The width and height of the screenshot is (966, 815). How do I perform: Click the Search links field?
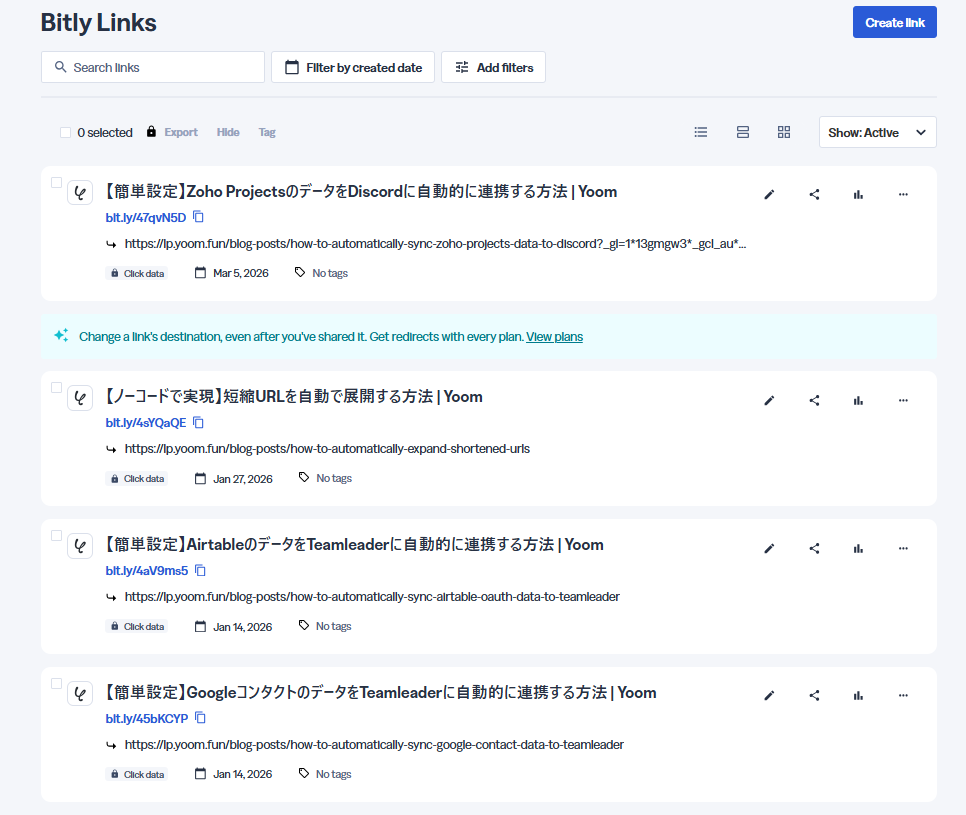153,67
